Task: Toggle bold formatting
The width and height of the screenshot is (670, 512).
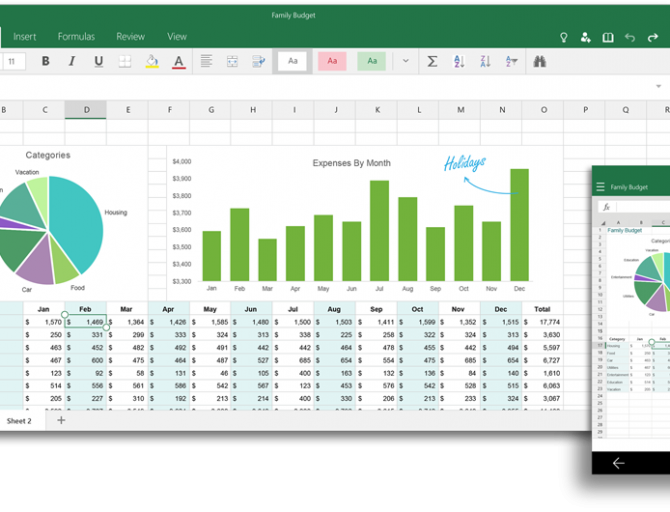Action: (45, 61)
